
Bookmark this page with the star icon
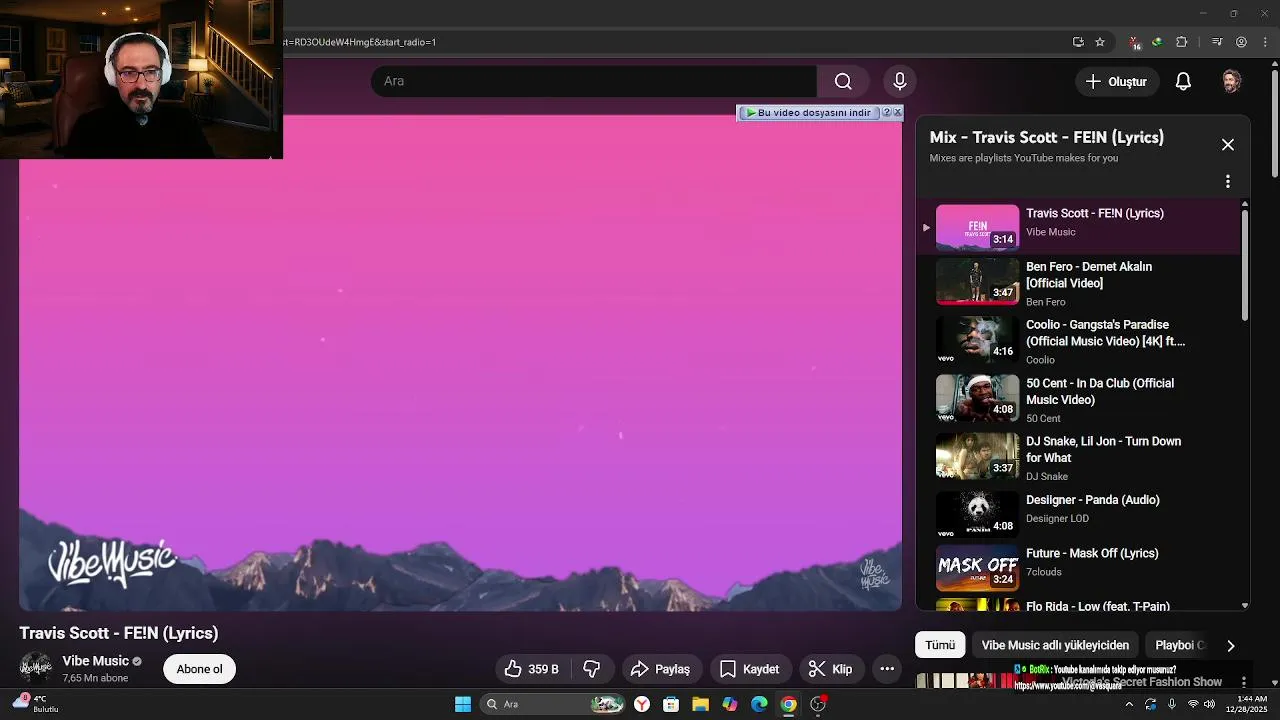point(1100,42)
